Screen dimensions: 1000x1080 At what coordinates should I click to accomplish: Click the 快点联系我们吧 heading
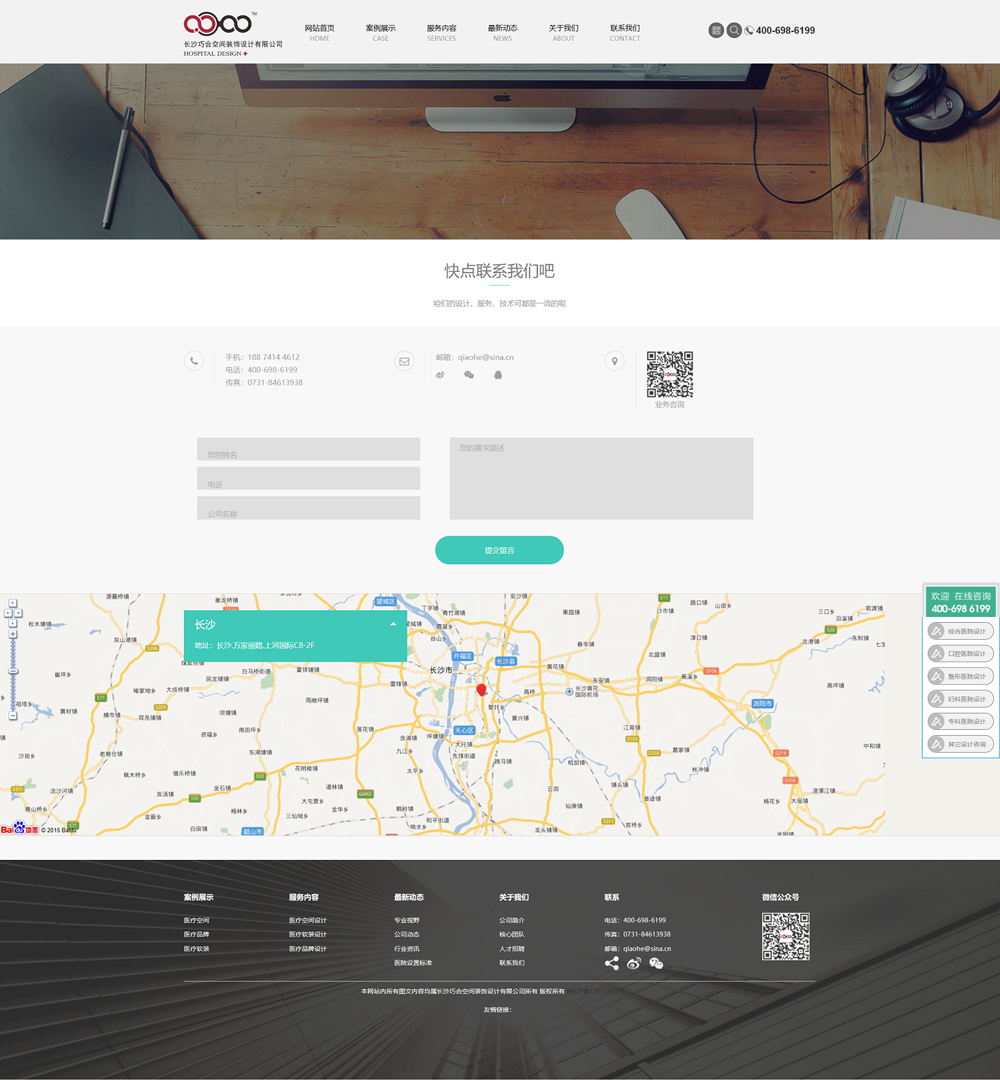pos(499,271)
